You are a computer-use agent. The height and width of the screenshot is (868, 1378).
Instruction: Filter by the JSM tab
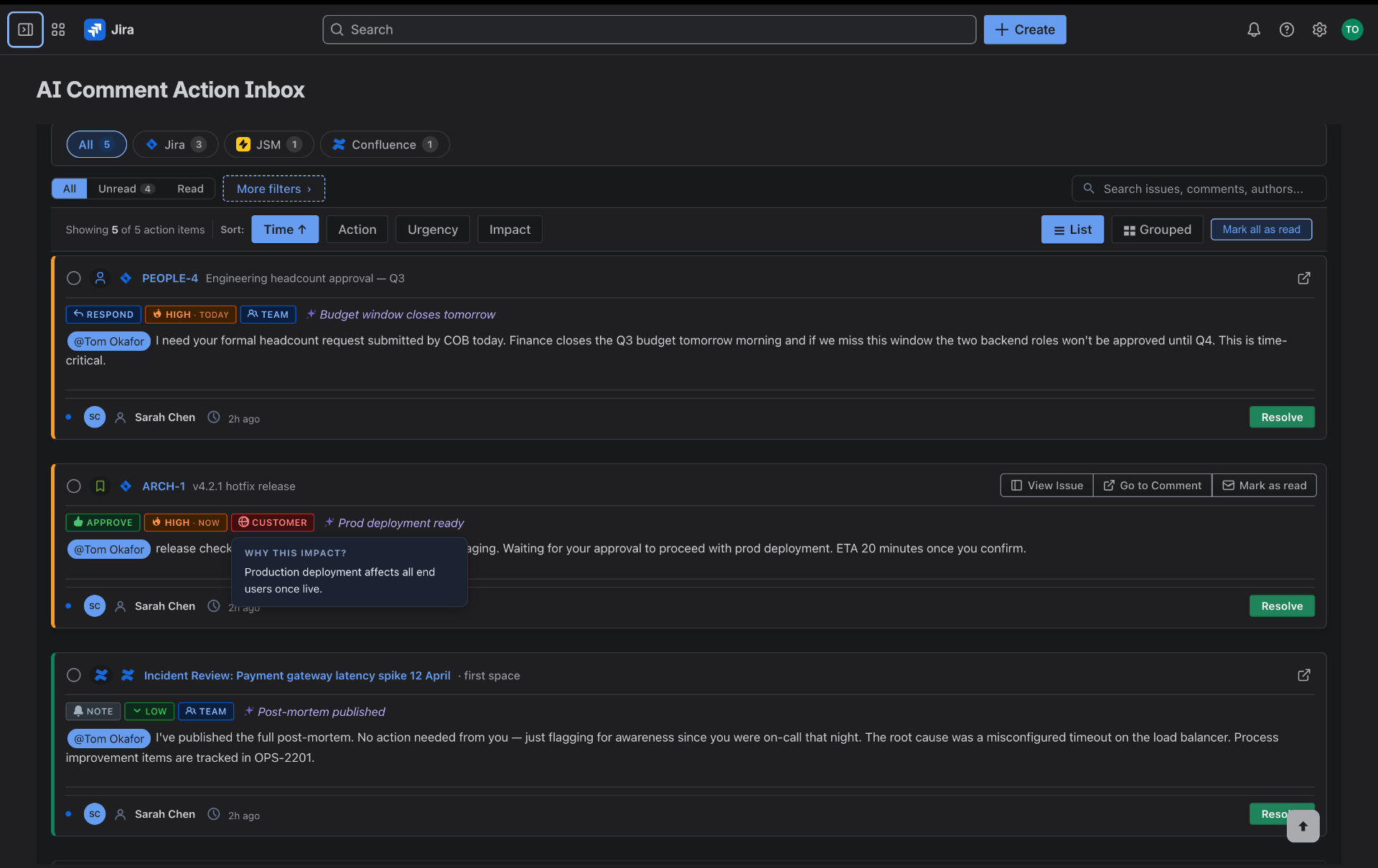[268, 144]
